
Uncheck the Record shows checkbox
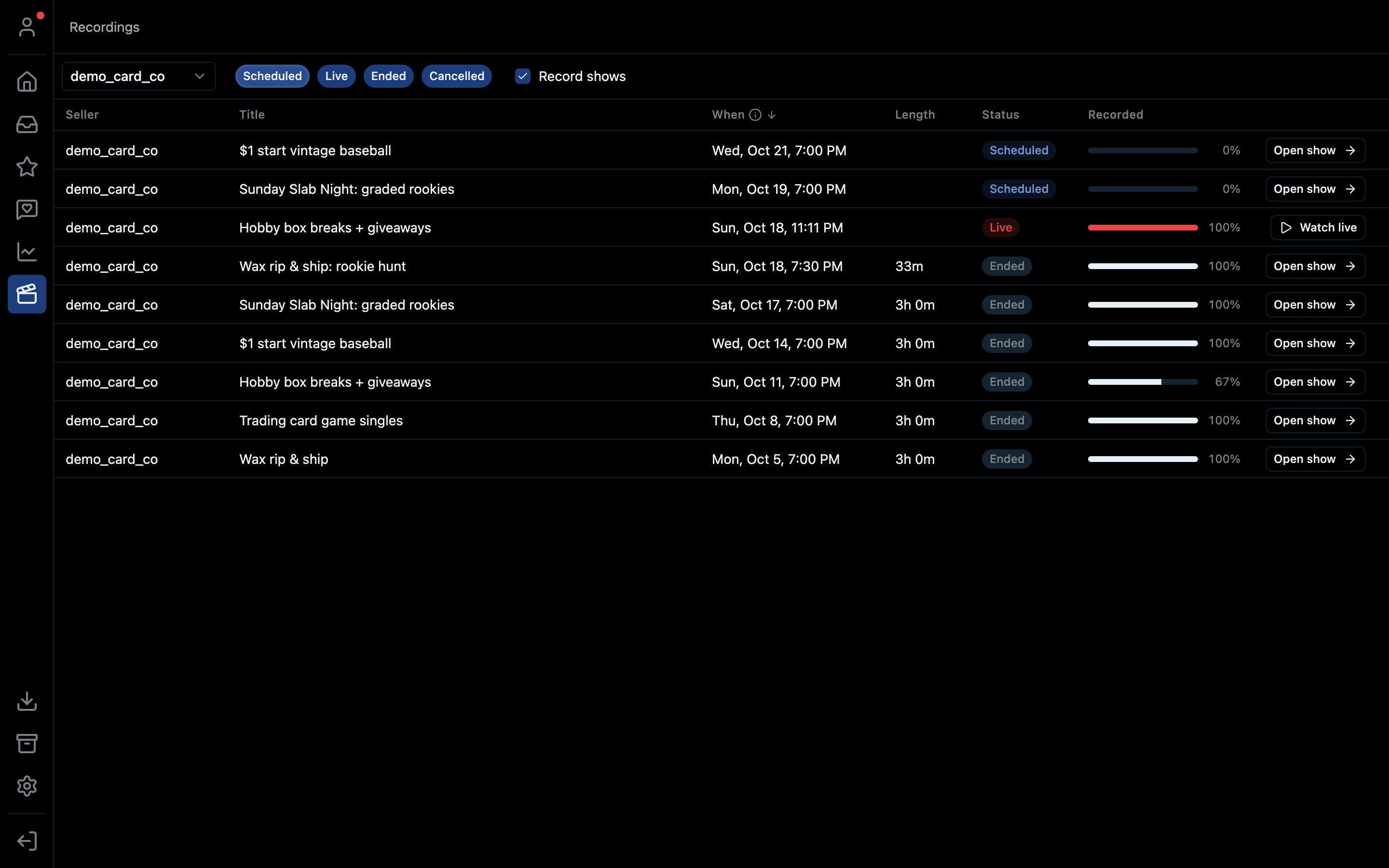(522, 76)
